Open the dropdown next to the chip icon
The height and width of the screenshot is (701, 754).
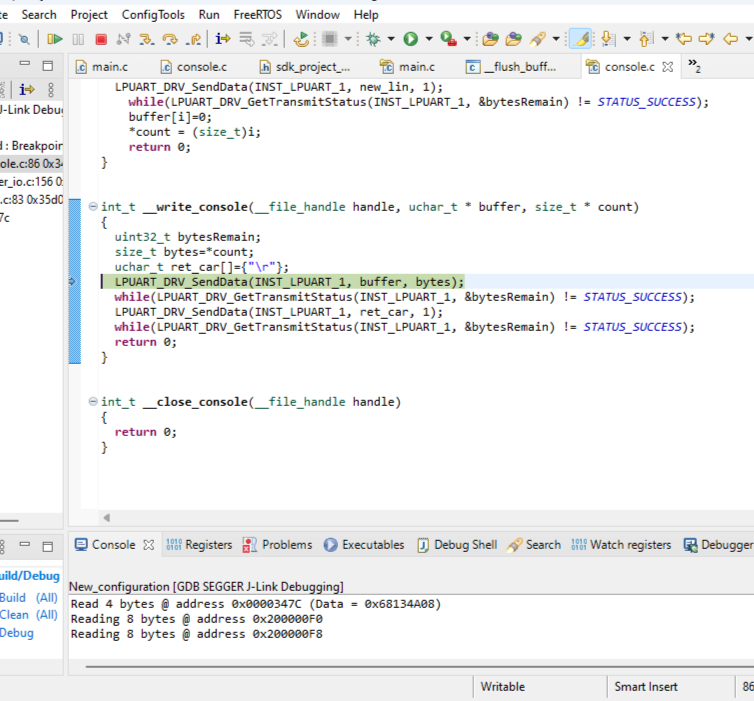coord(348,38)
